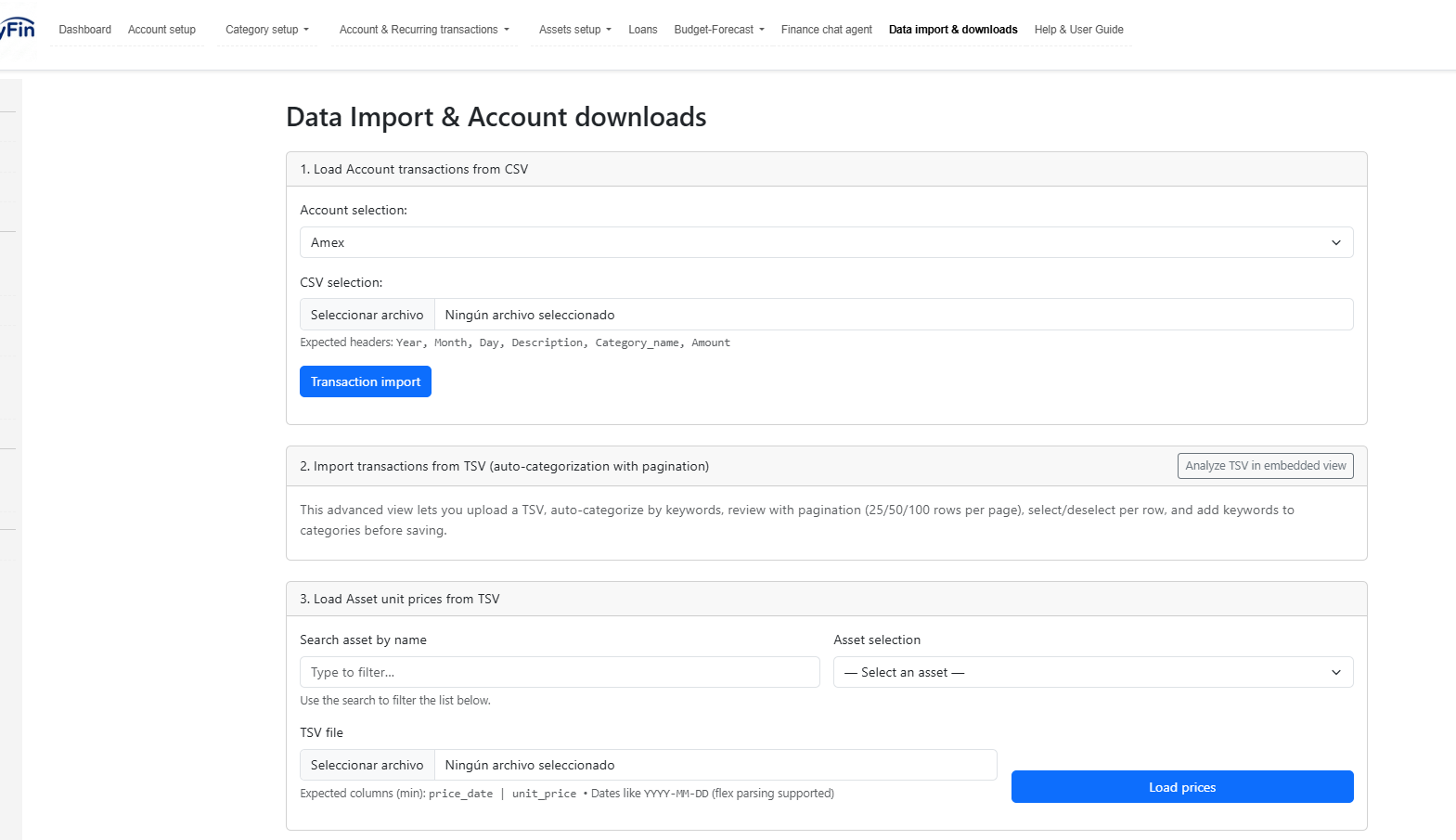Open Account & Recurring transactions dropdown

pyautogui.click(x=424, y=30)
